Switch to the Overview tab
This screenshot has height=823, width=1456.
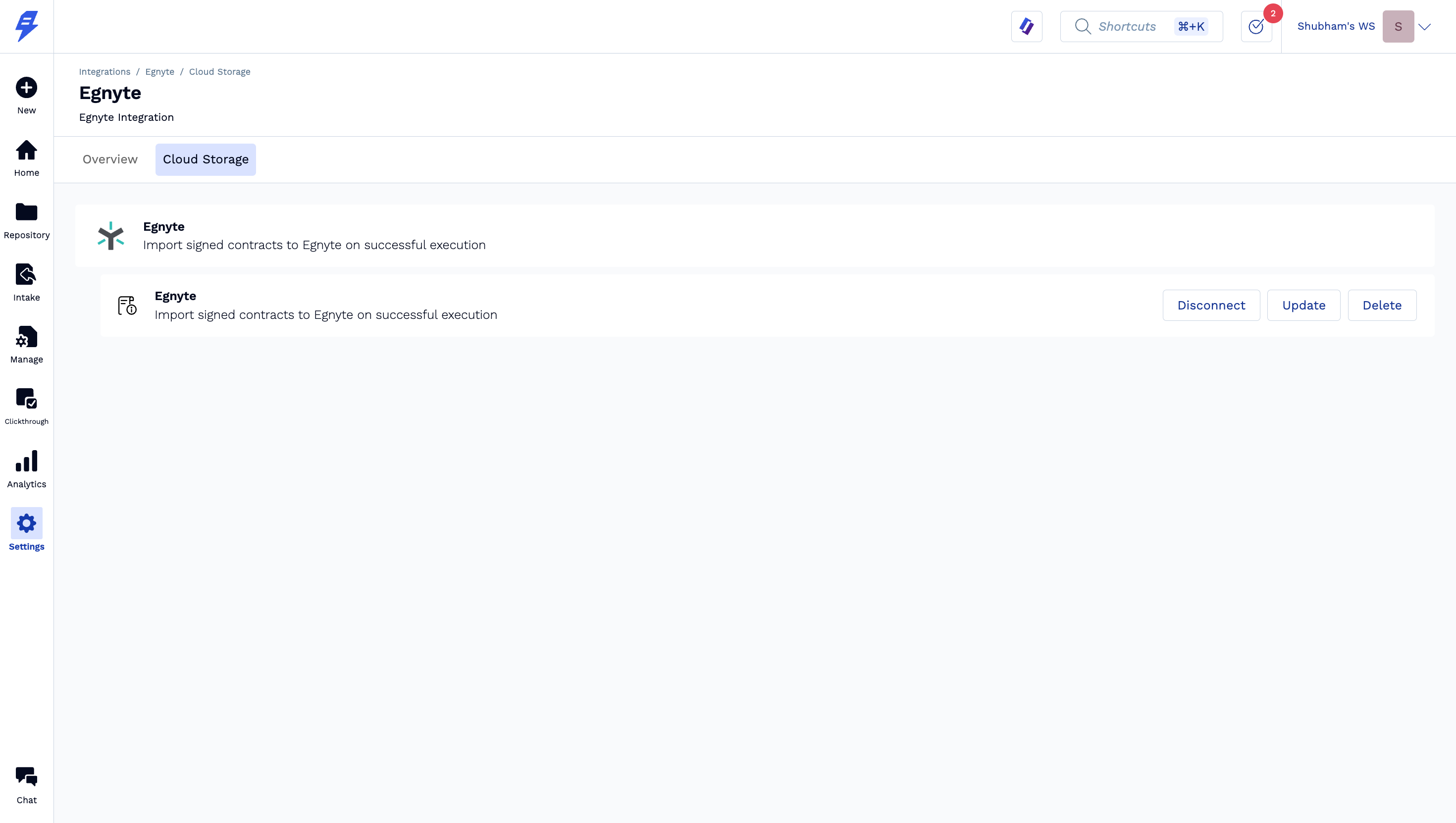(x=110, y=159)
